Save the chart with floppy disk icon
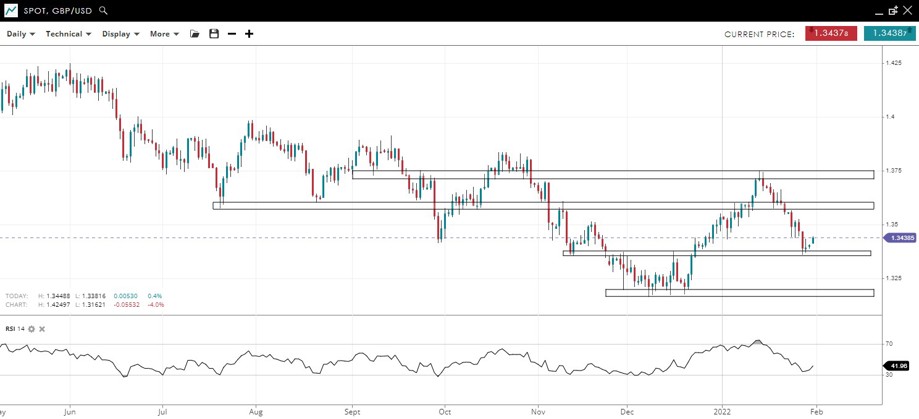The height and width of the screenshot is (419, 919). (x=213, y=34)
